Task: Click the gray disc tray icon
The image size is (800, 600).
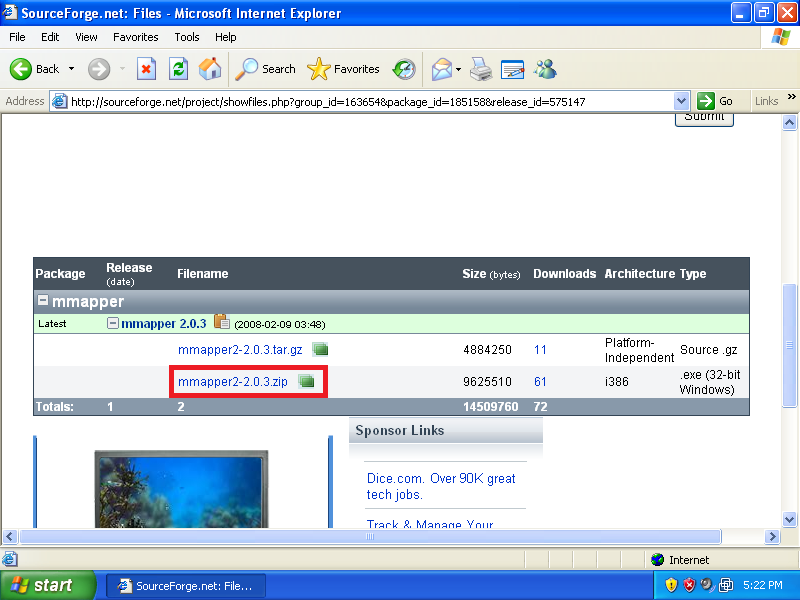Action: click(x=707, y=584)
